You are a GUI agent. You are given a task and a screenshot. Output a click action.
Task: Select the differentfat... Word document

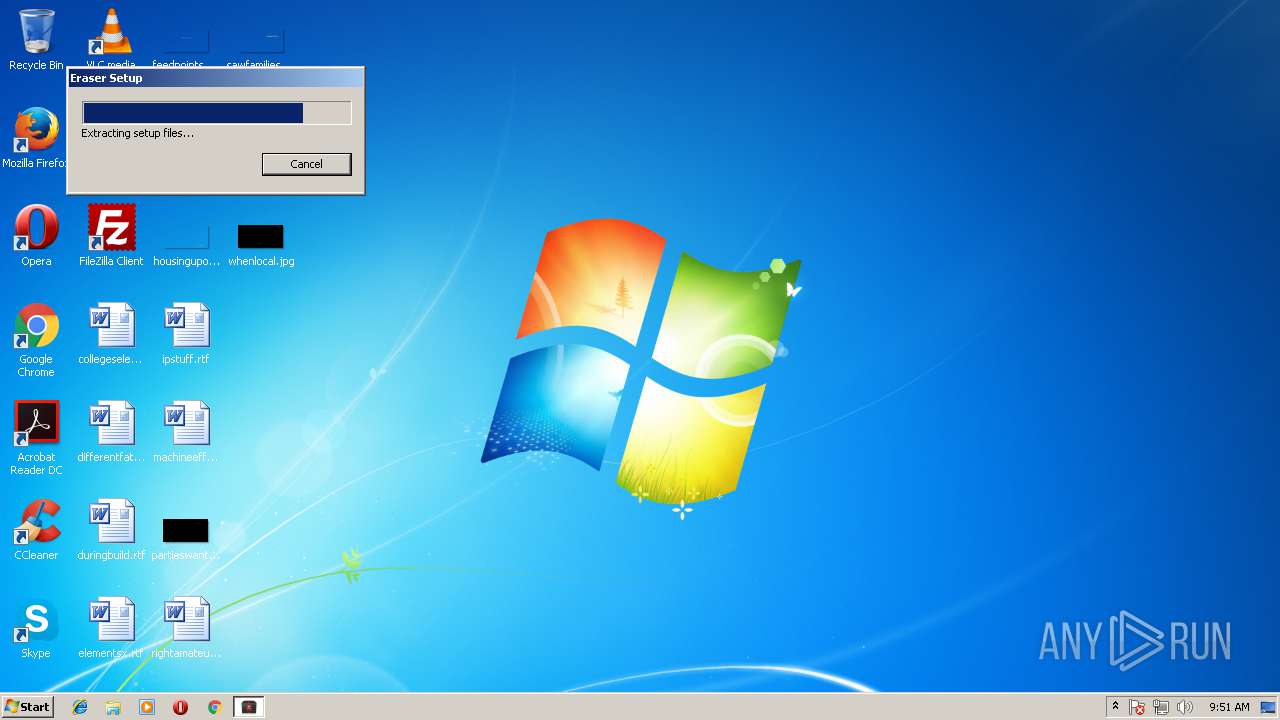(111, 432)
